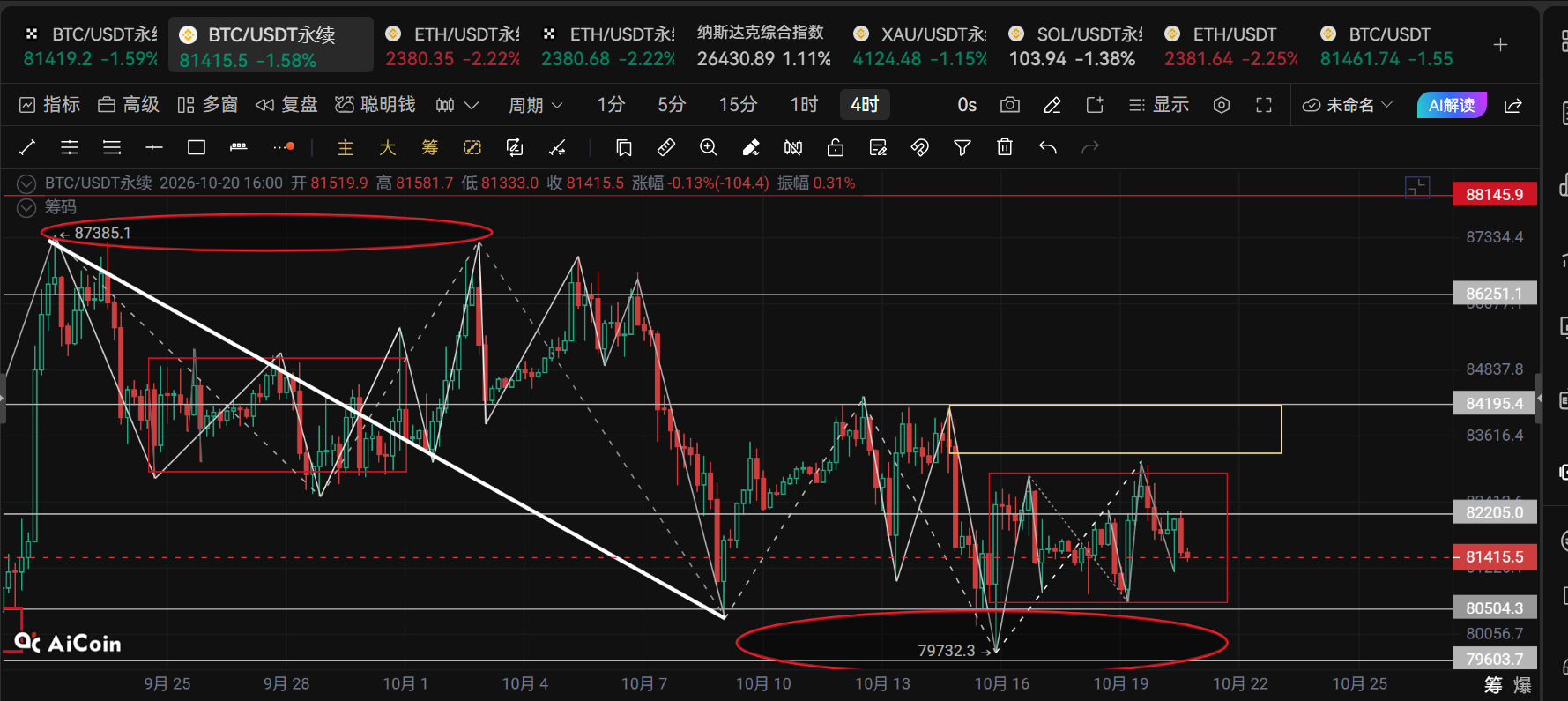Viewport: 1568px width, 701px height.
Task: Click the 88145.9 red price label
Action: (1495, 194)
